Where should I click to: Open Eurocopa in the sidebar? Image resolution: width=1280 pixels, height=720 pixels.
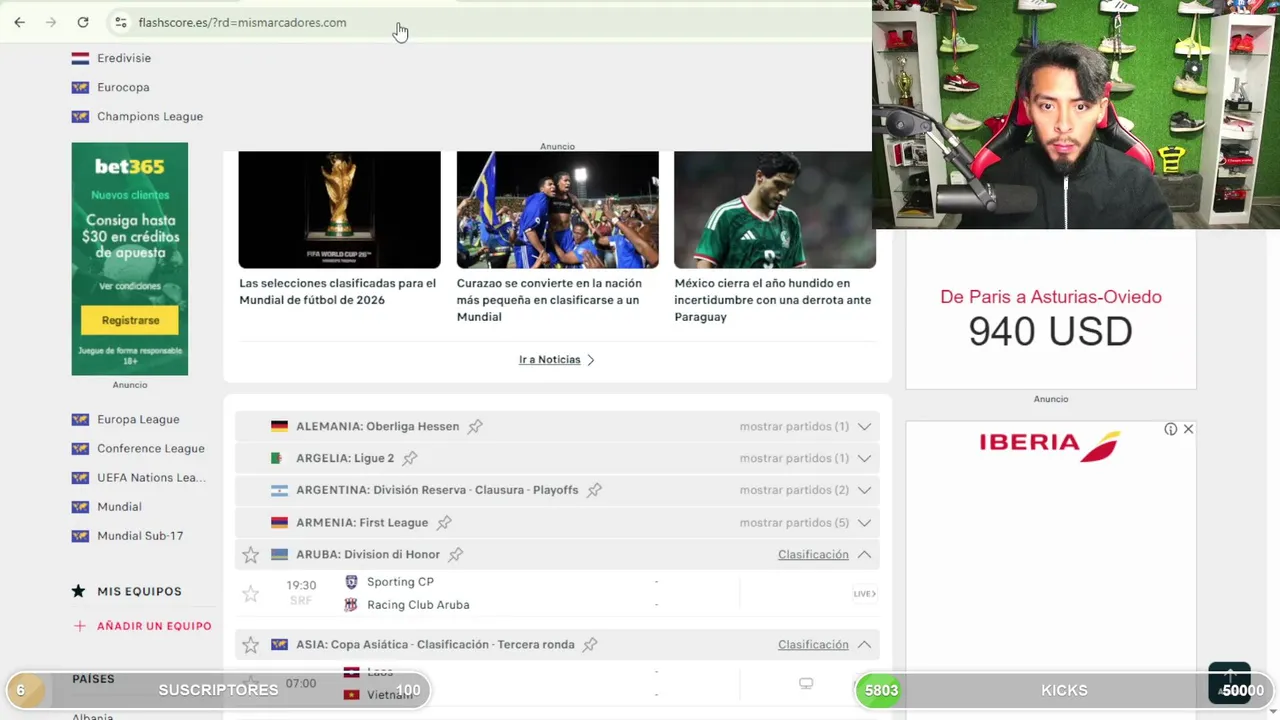[123, 87]
